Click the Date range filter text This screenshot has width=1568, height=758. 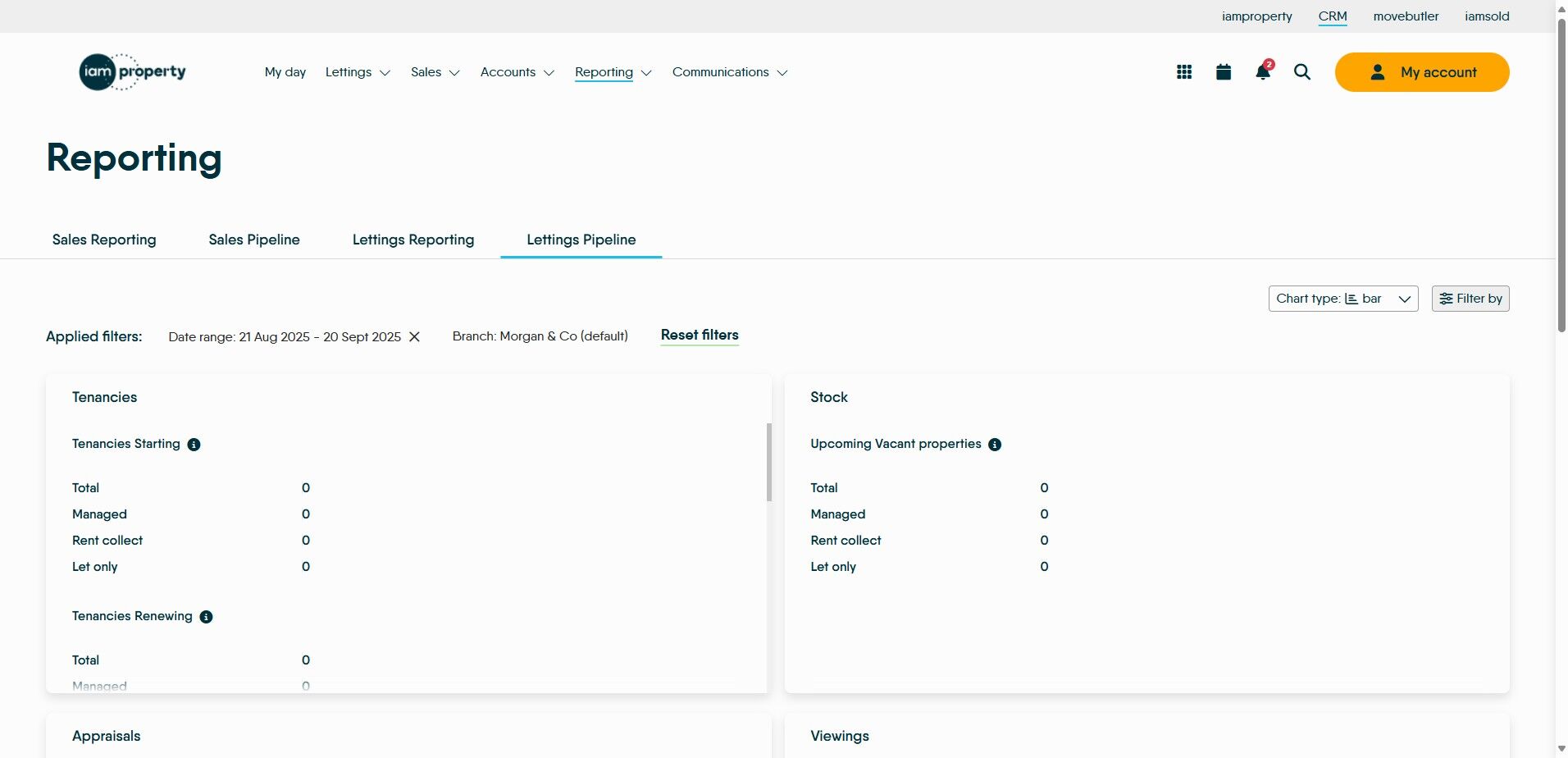pyautogui.click(x=285, y=337)
